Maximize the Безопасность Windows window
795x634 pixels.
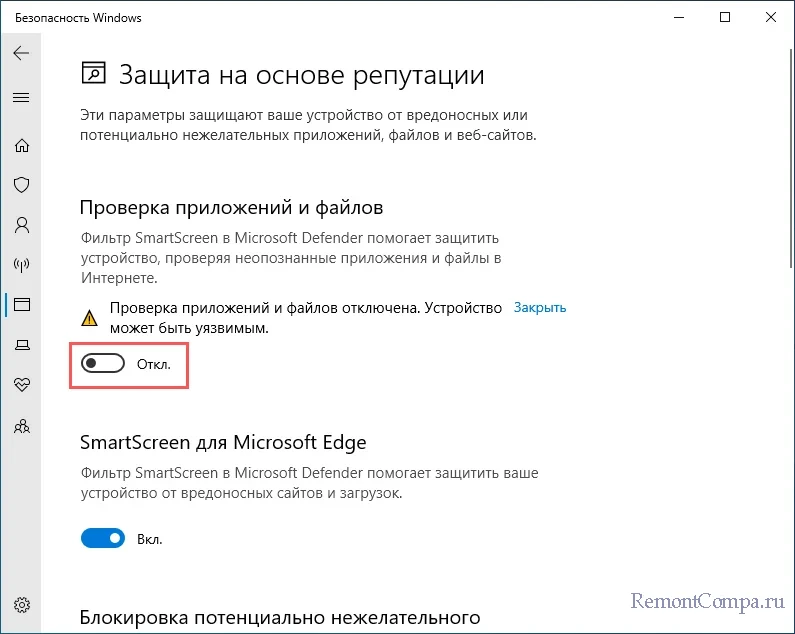coord(725,17)
